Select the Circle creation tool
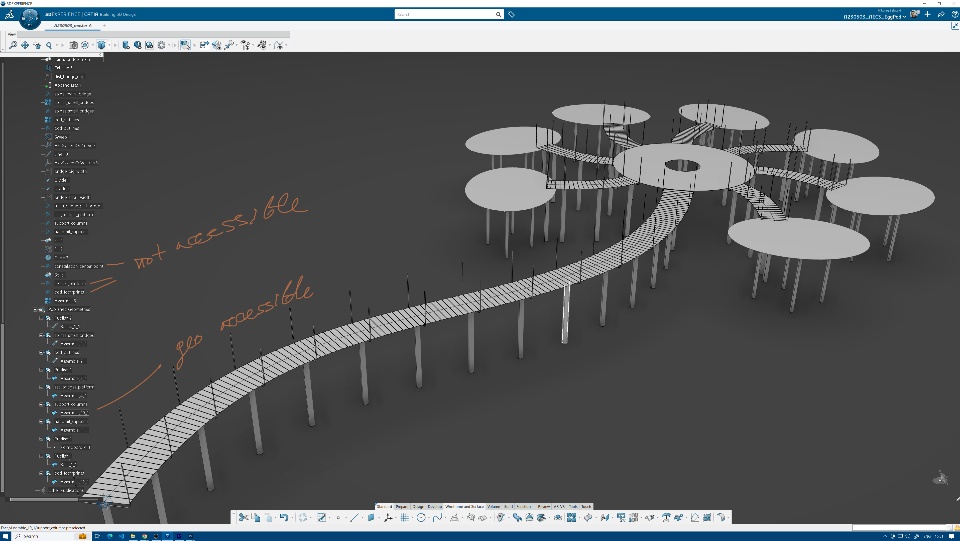Screen dimensions: 960x541 point(421,517)
